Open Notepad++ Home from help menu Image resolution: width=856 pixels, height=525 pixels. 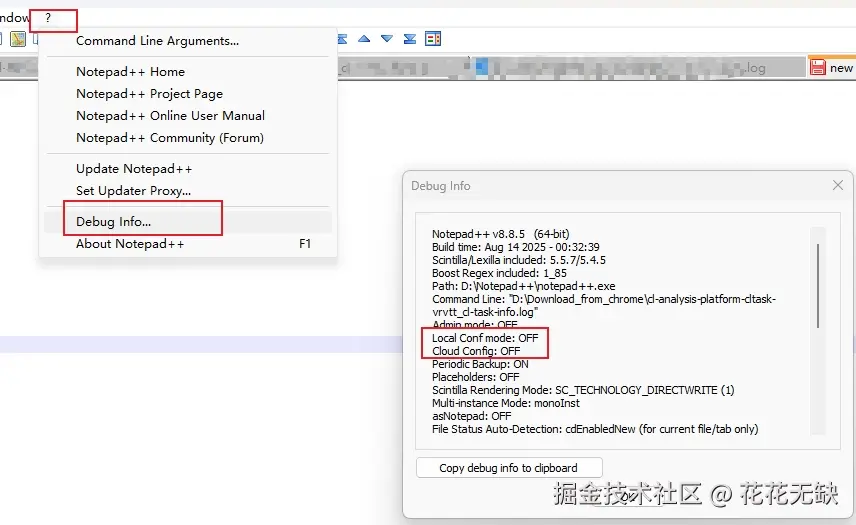130,71
